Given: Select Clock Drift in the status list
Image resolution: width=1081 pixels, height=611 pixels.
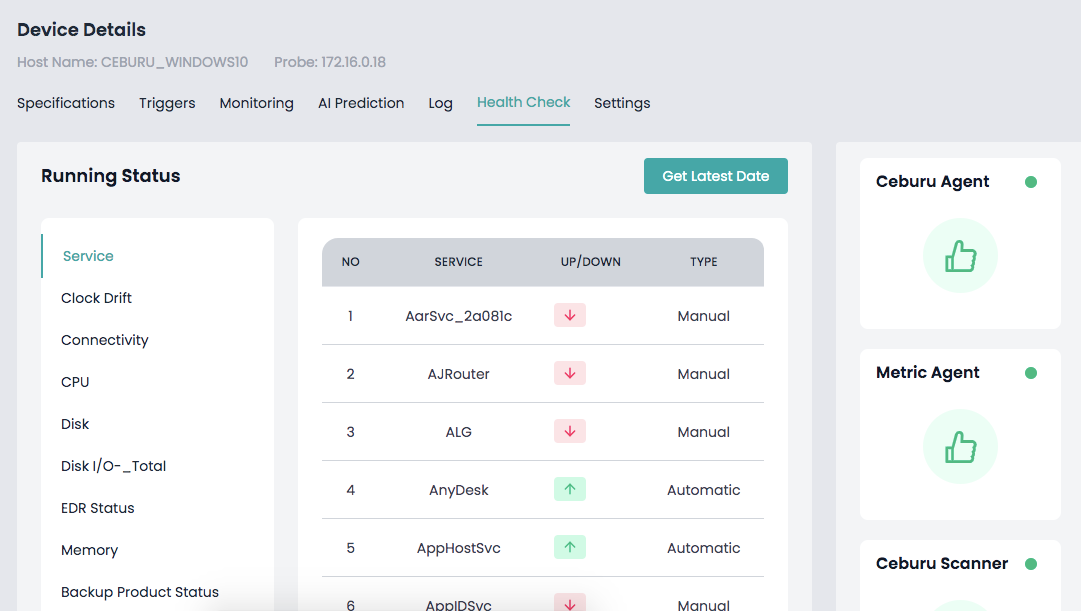Looking at the screenshot, I should (96, 298).
